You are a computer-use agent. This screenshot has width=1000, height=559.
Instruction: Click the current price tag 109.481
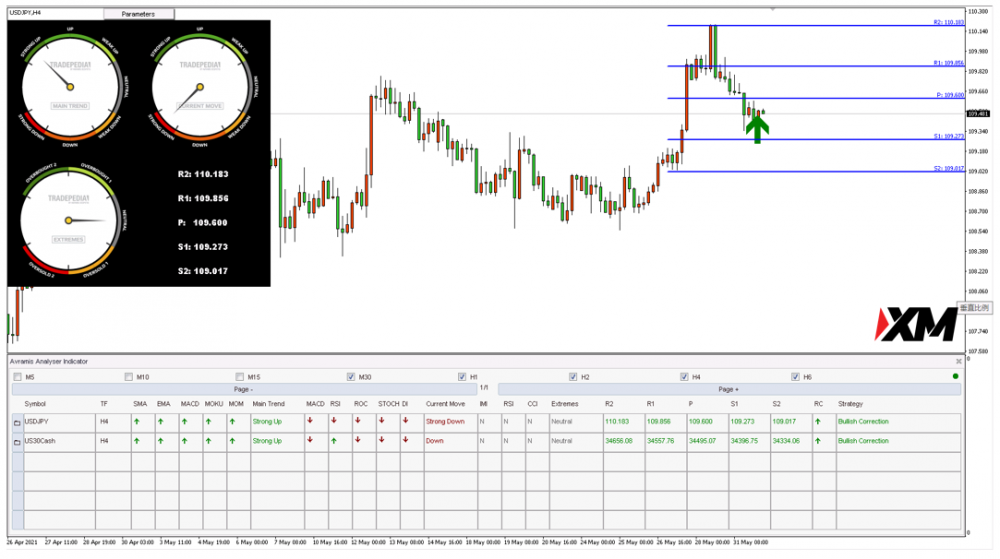point(978,114)
